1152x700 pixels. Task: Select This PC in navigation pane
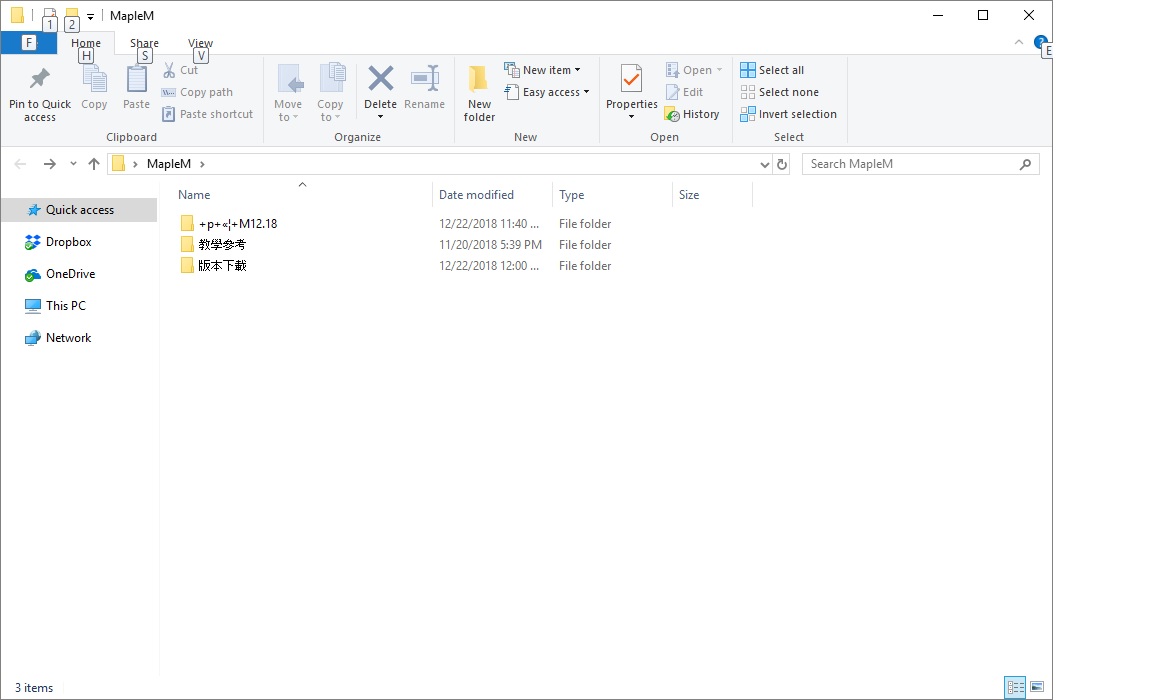[65, 306]
